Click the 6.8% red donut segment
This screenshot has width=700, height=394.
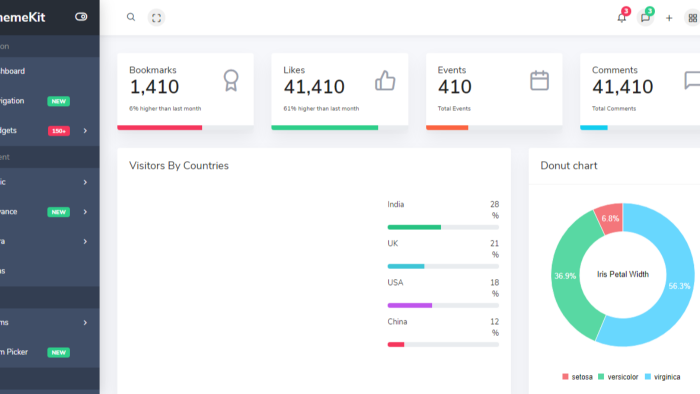coord(610,218)
